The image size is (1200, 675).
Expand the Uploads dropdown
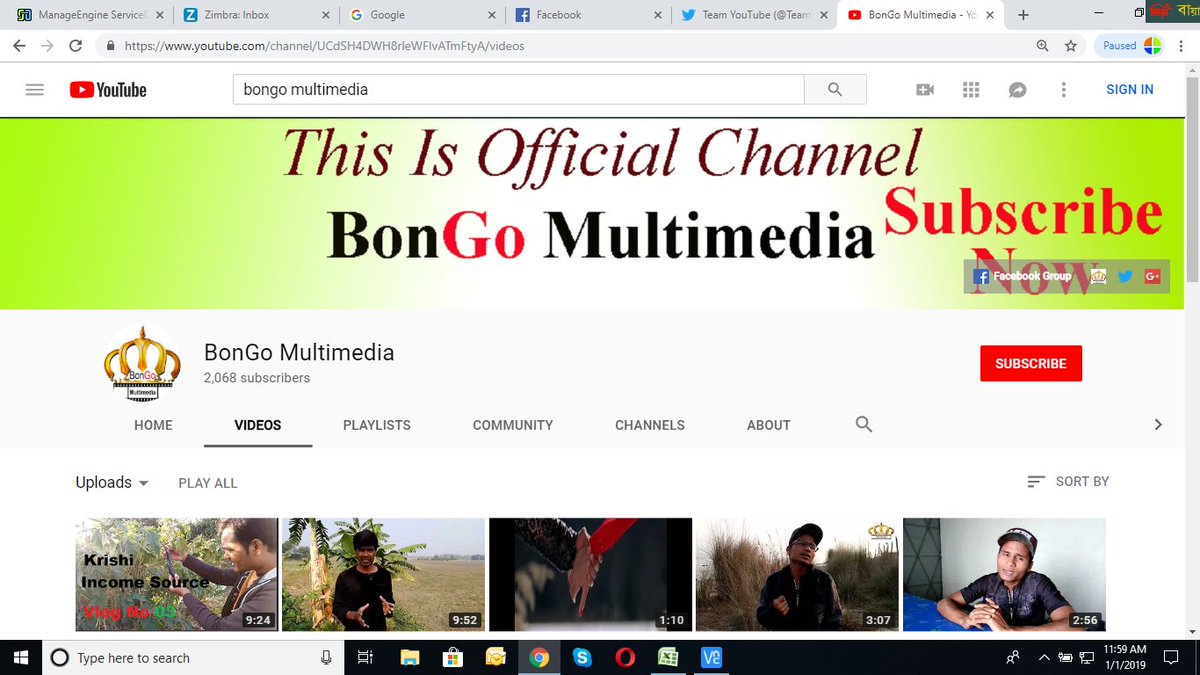112,482
